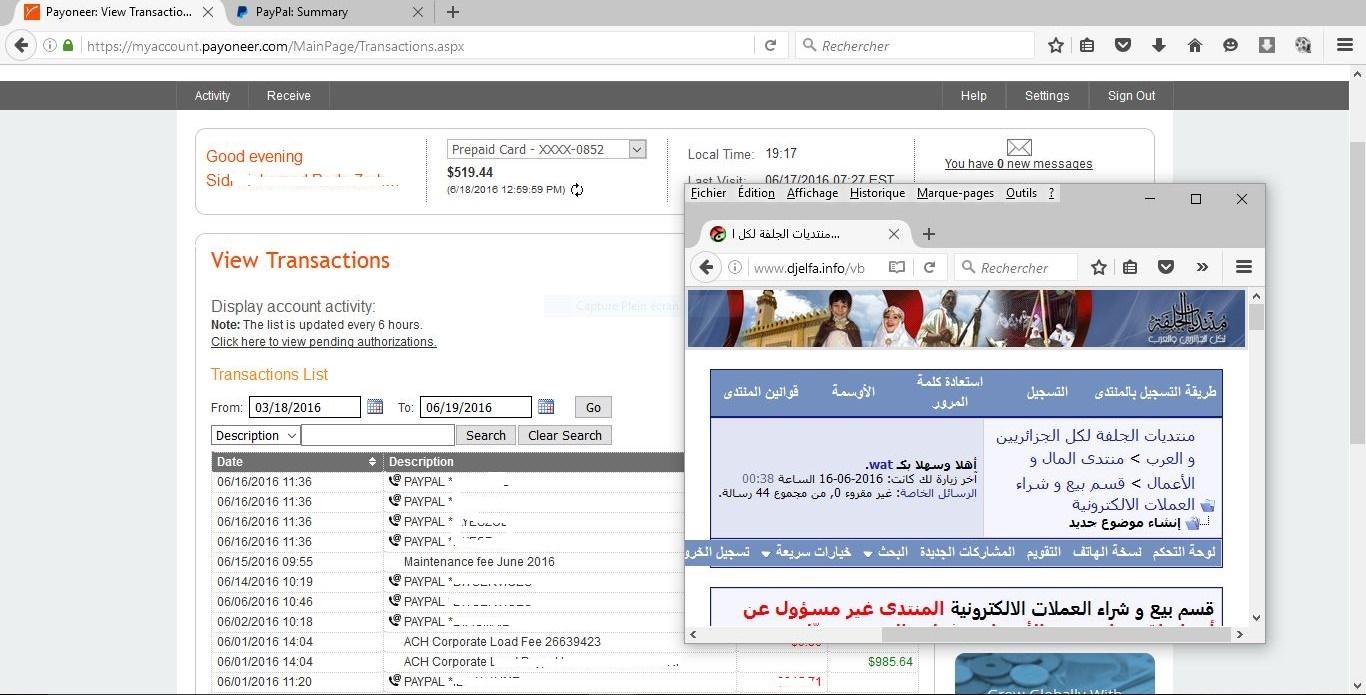Open the Affichage menu
1366x695 pixels.
(813, 193)
